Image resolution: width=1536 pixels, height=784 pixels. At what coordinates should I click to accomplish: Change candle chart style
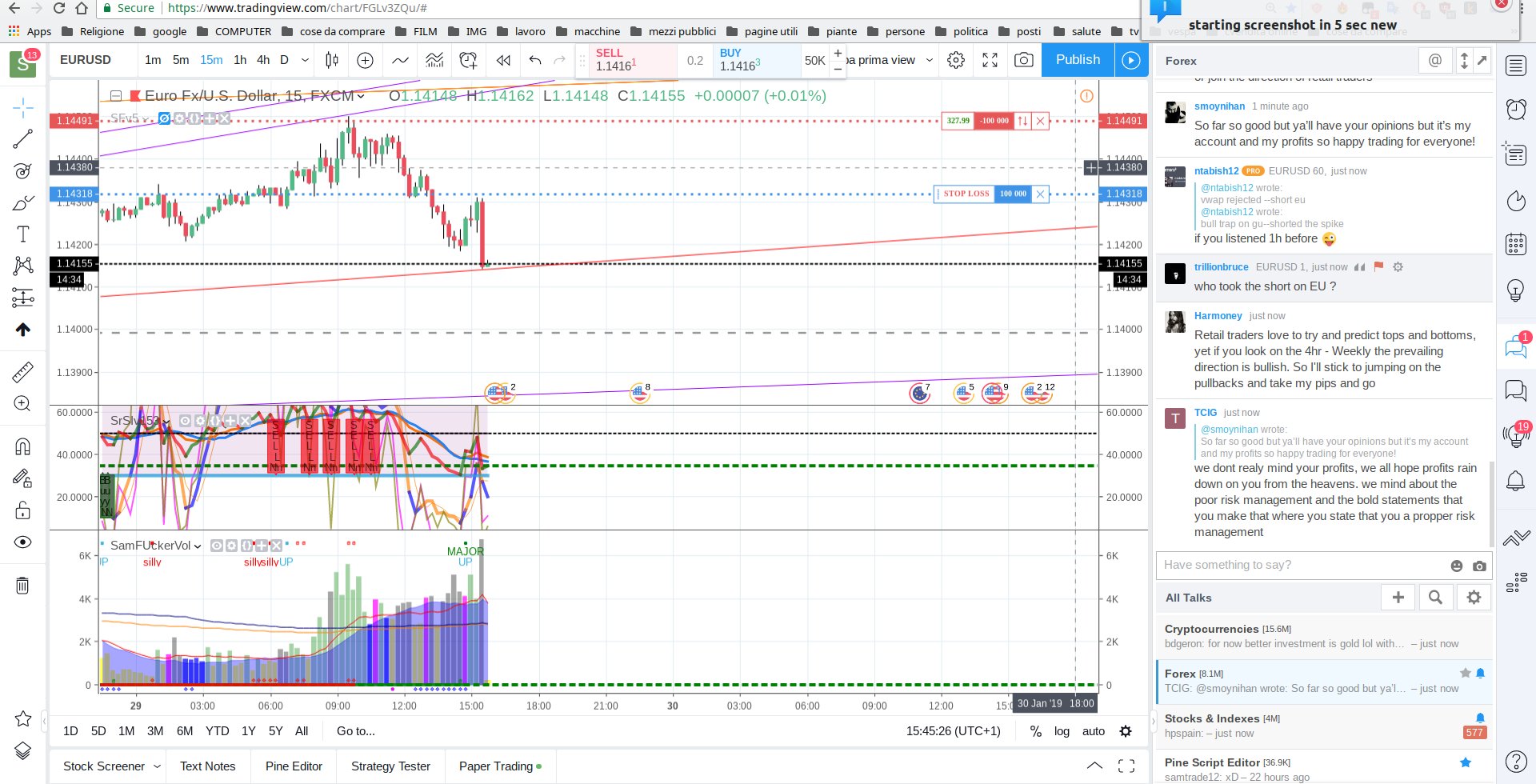click(332, 60)
